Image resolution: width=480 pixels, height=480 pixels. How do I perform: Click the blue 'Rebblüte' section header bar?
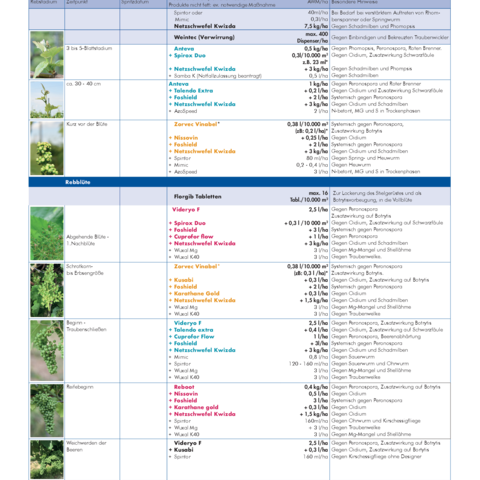[239, 182]
